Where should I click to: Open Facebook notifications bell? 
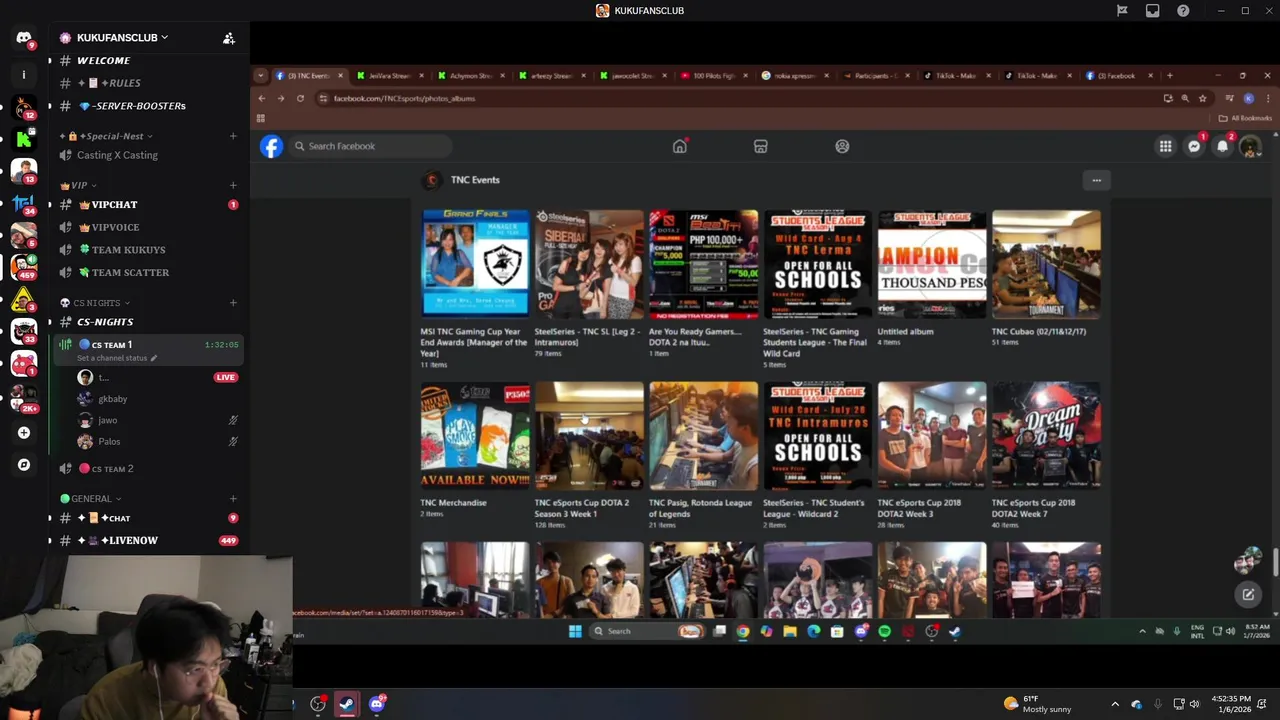click(x=1222, y=146)
